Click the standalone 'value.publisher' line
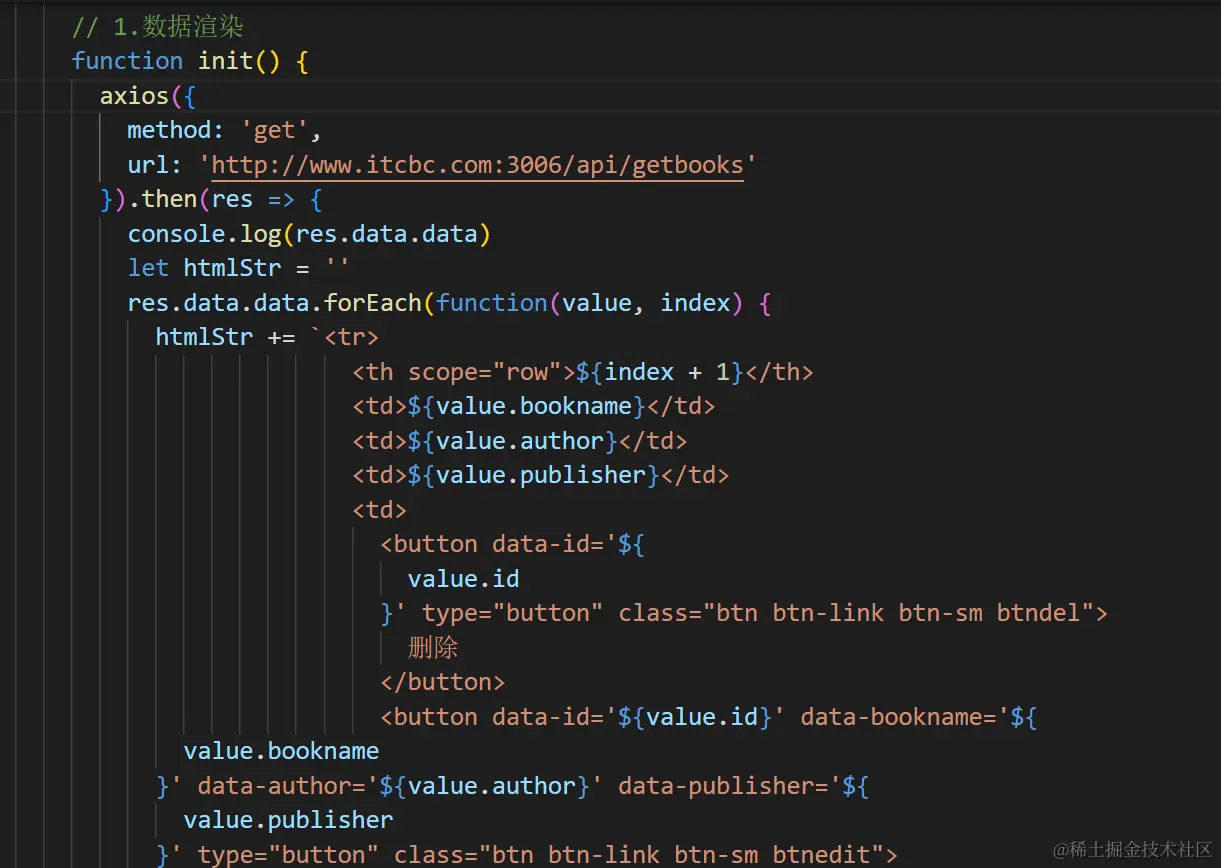Image resolution: width=1221 pixels, height=868 pixels. point(289,820)
